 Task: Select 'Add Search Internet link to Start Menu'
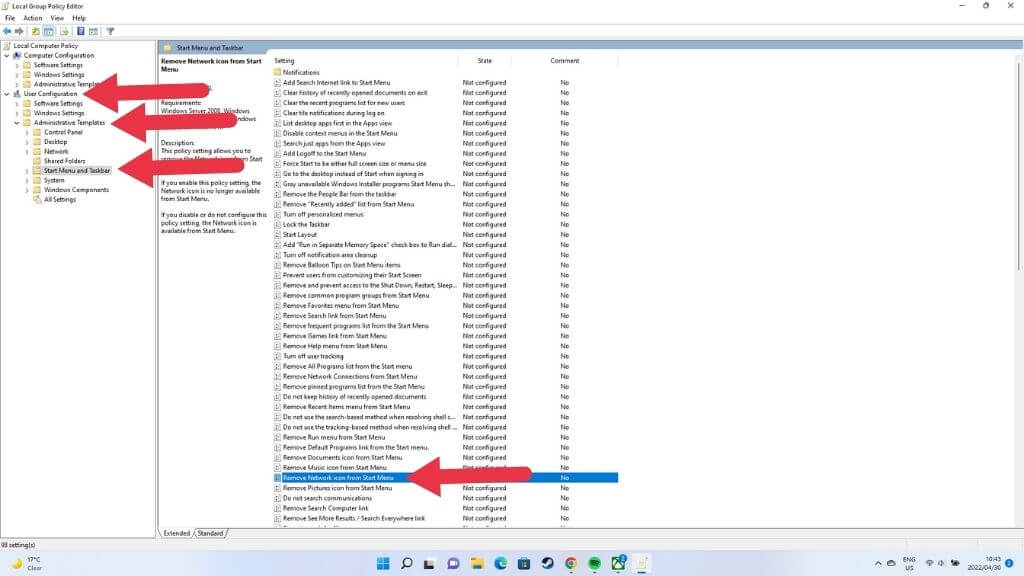[x=336, y=83]
